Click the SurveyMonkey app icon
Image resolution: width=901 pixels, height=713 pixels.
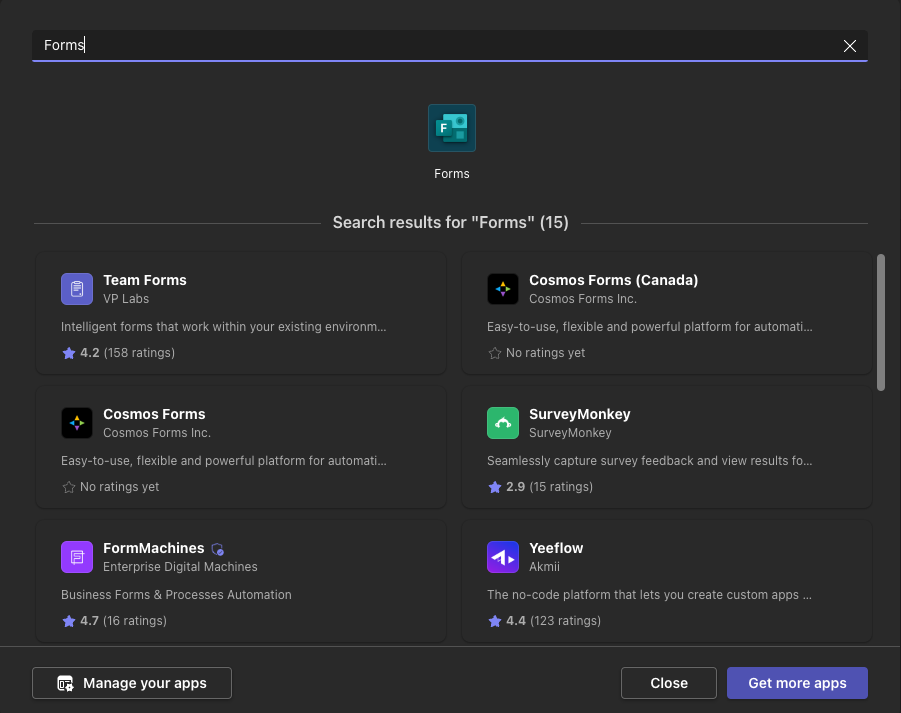coord(503,423)
